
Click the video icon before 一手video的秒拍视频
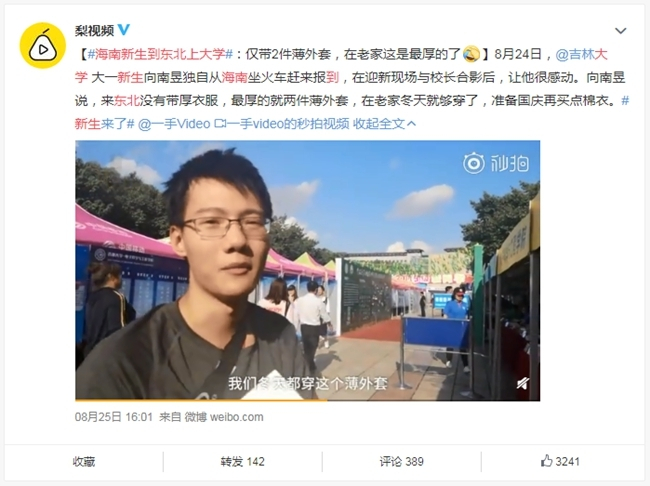[x=220, y=124]
